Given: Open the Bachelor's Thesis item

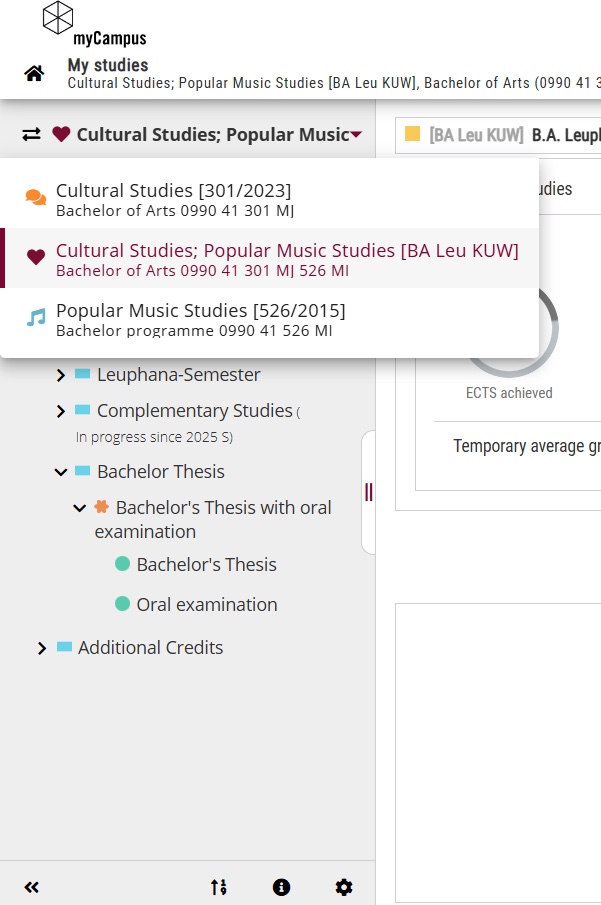Looking at the screenshot, I should (206, 565).
